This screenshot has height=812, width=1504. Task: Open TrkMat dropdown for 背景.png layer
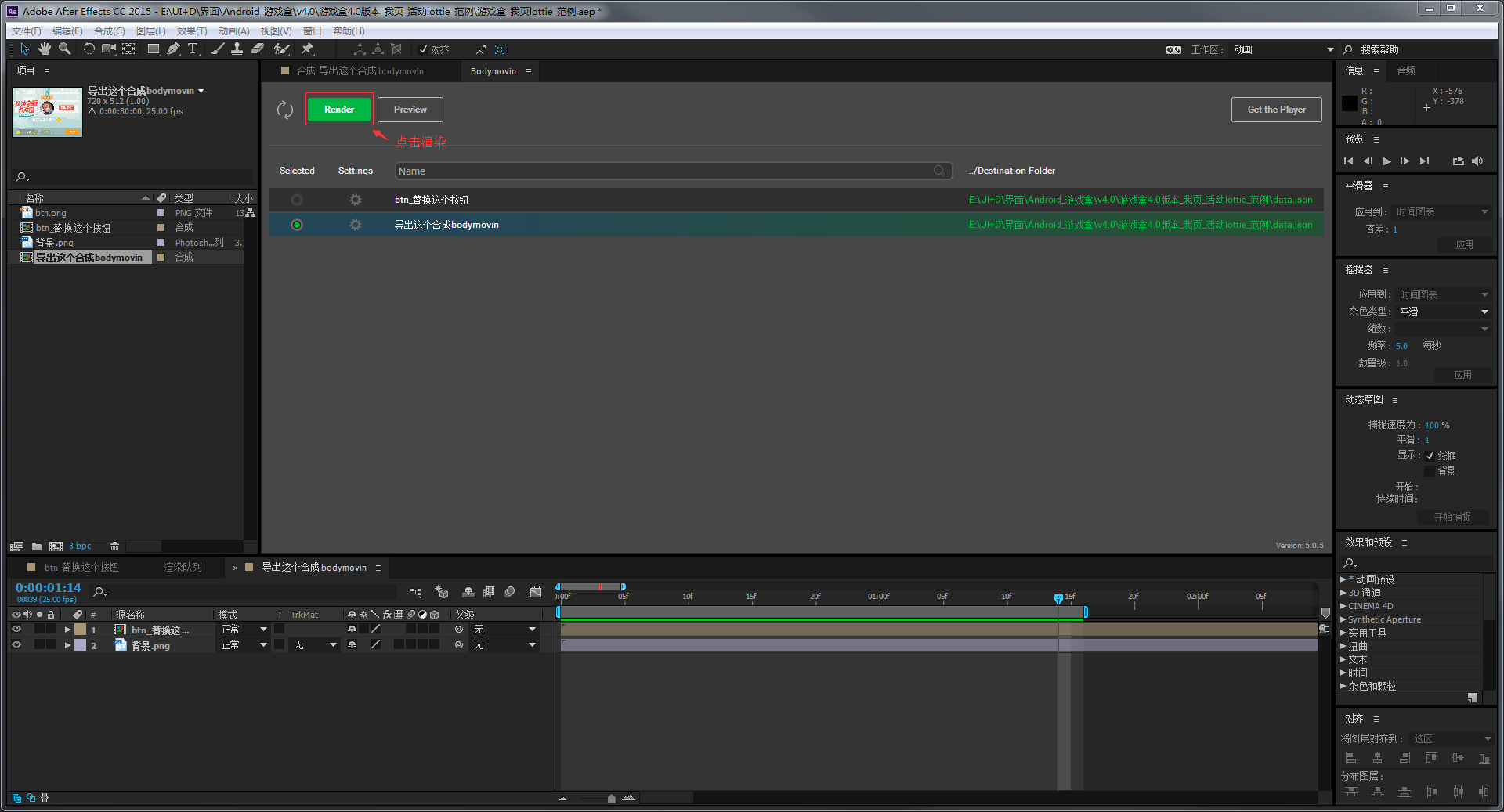(316, 645)
